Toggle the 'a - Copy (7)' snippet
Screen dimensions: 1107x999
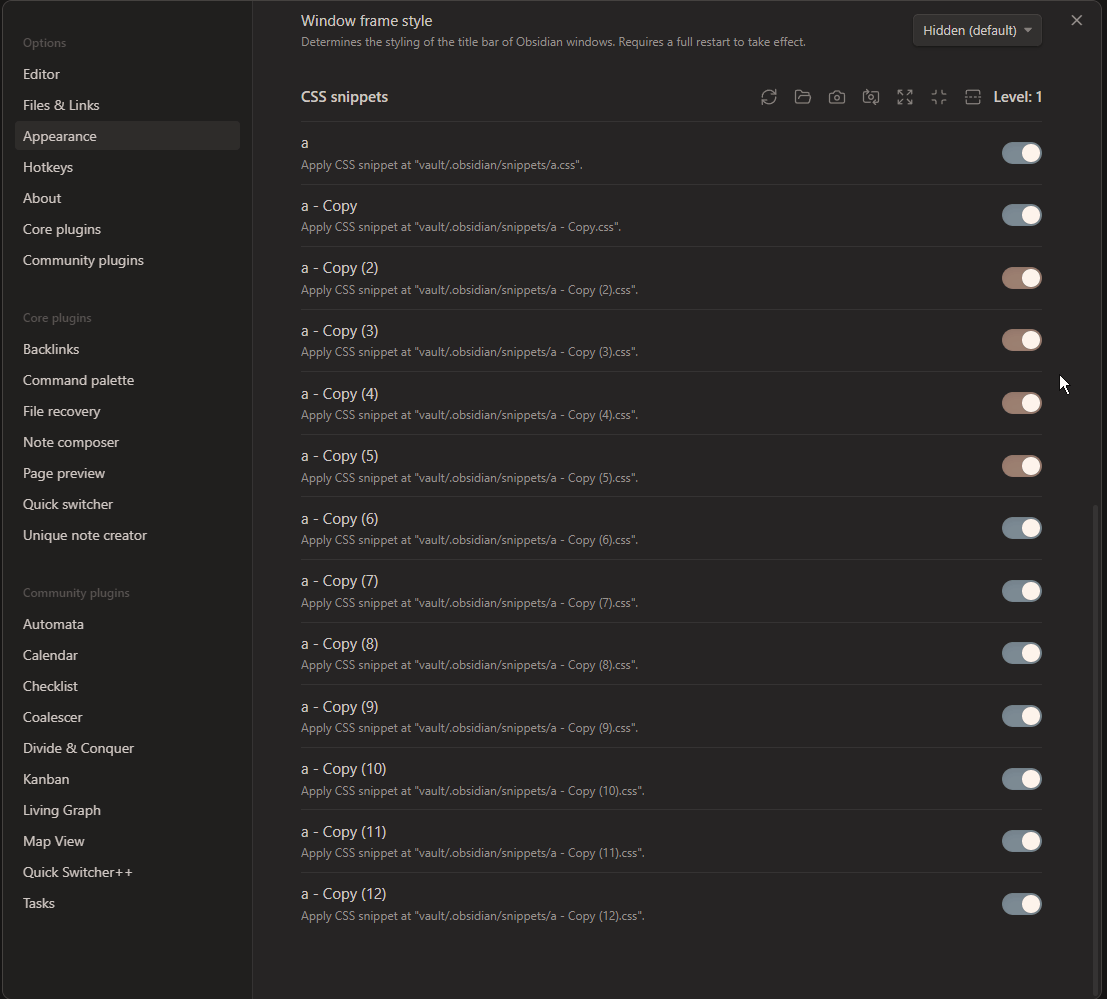point(1022,591)
